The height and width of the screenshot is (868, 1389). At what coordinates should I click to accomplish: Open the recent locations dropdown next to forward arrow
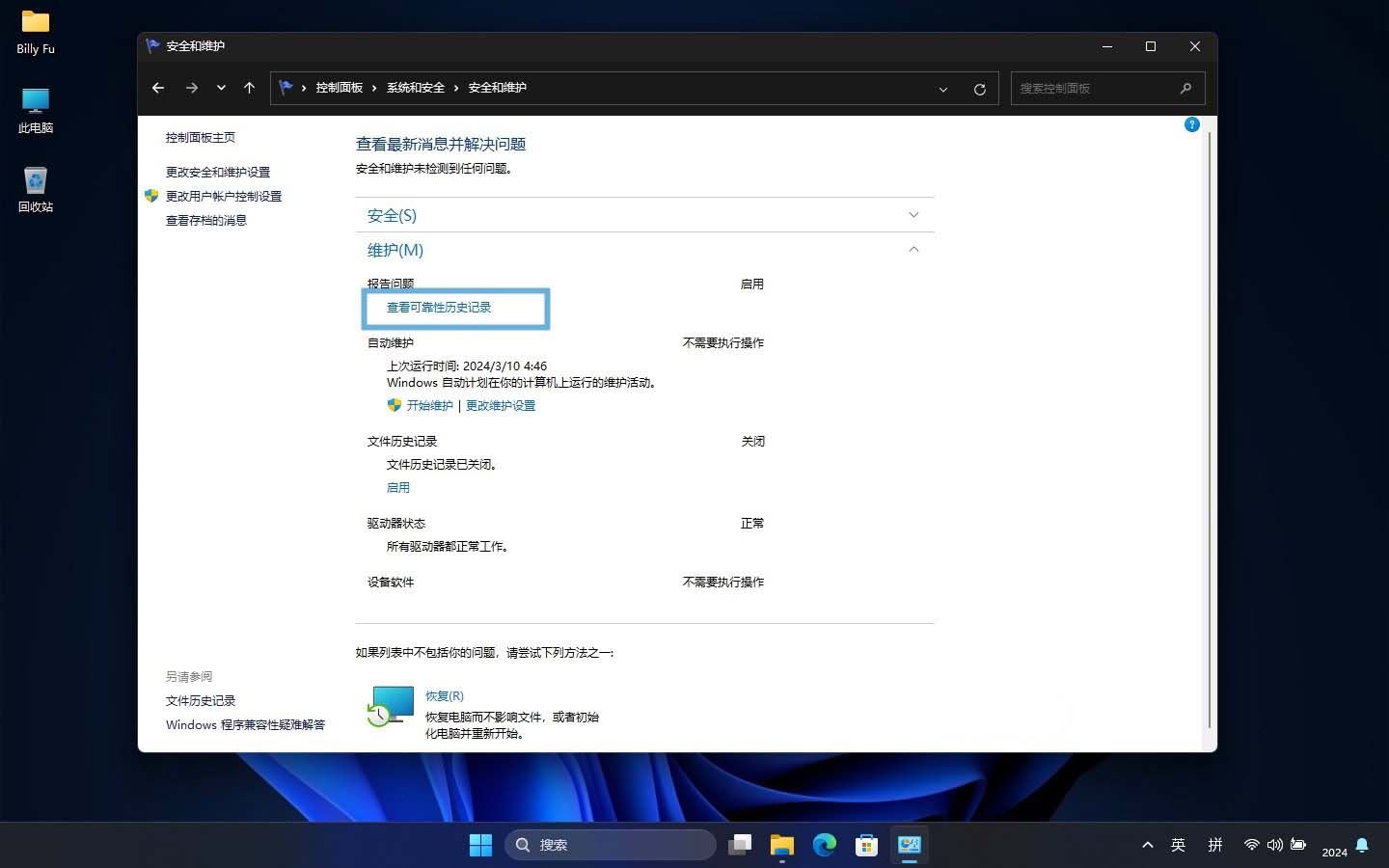pos(221,88)
